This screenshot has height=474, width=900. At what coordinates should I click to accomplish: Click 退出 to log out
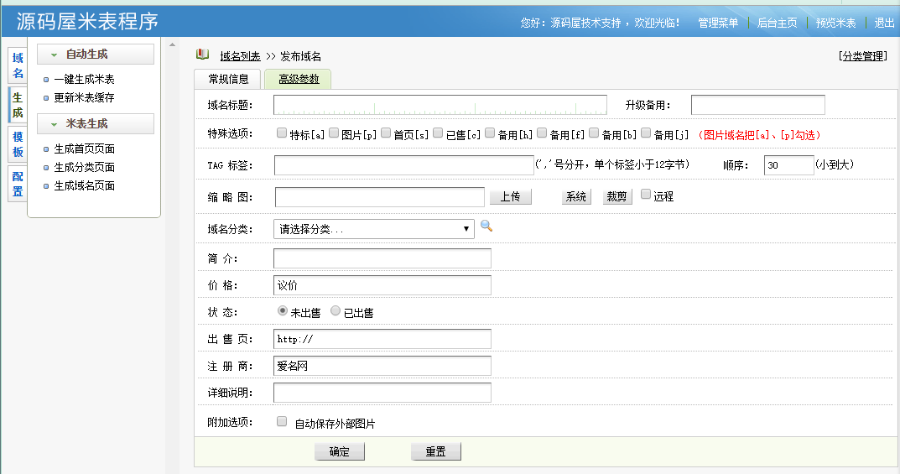click(884, 23)
